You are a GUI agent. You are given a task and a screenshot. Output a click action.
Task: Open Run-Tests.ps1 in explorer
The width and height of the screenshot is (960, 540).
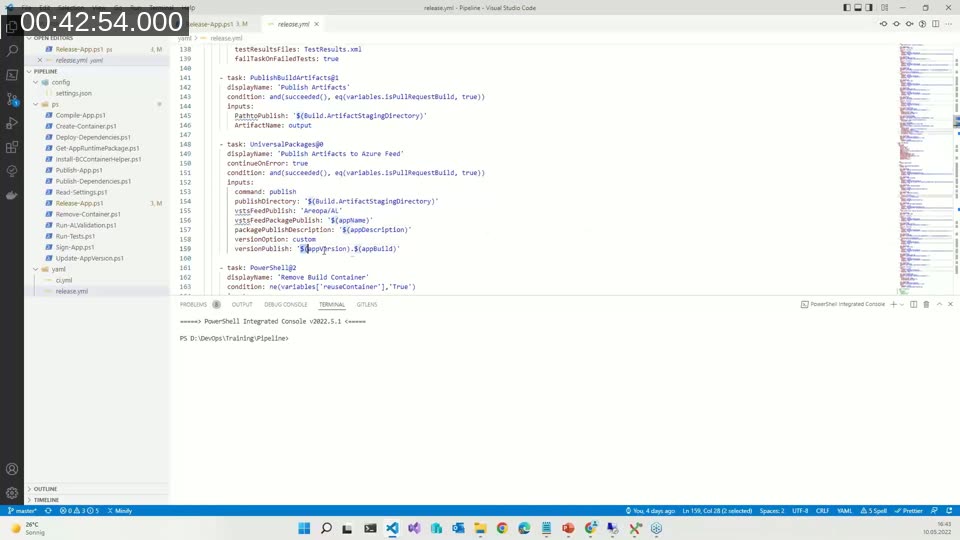click(x=75, y=236)
